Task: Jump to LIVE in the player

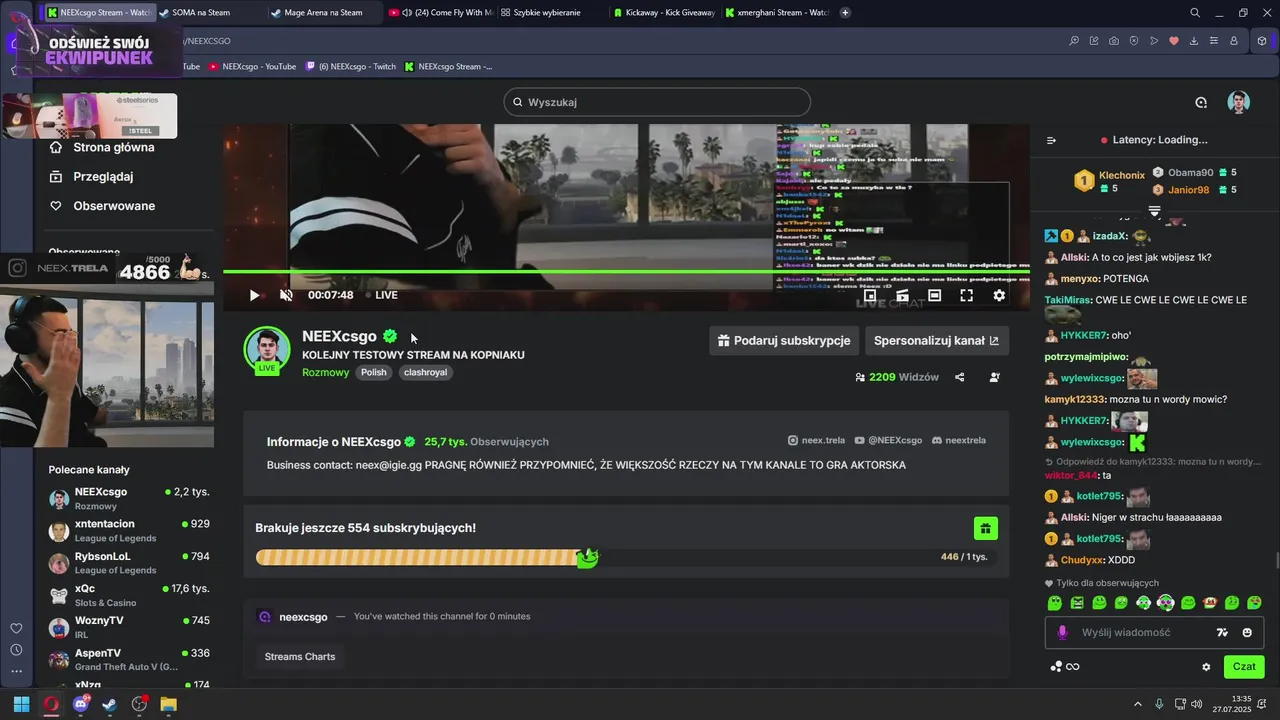Action: (386, 295)
